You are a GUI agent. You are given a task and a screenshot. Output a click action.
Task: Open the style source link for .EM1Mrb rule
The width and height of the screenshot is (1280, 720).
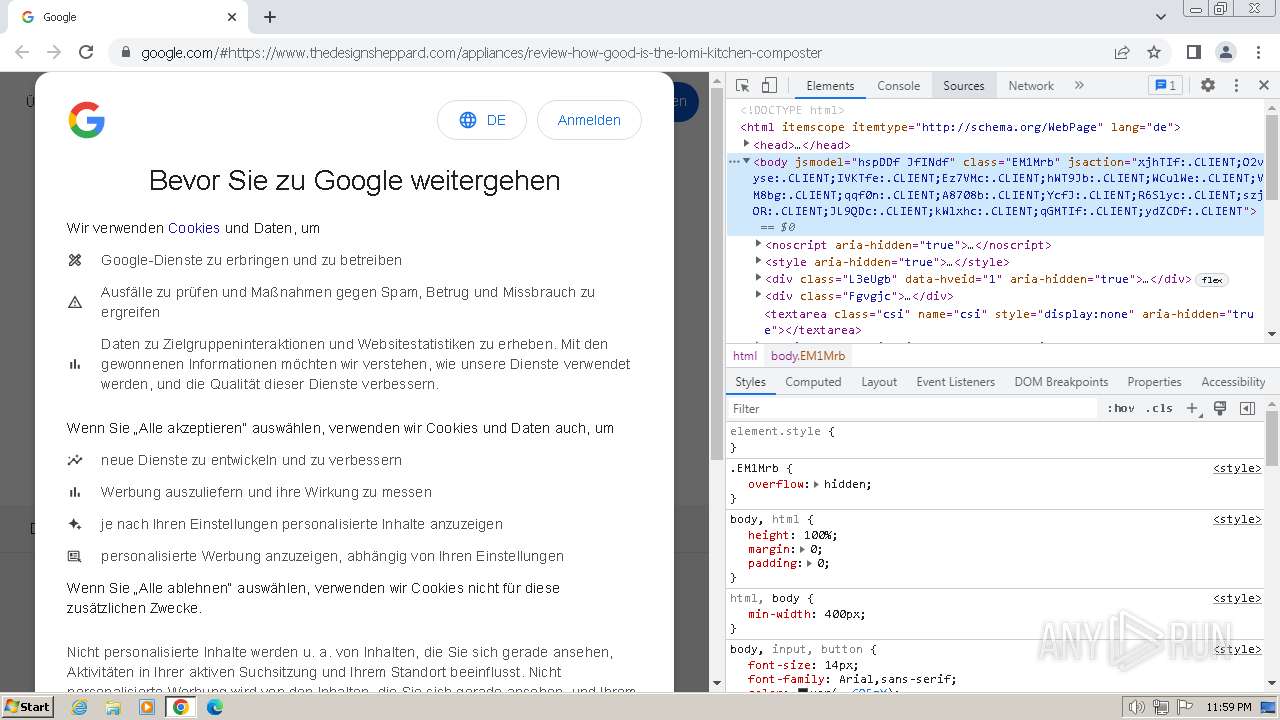[1237, 468]
